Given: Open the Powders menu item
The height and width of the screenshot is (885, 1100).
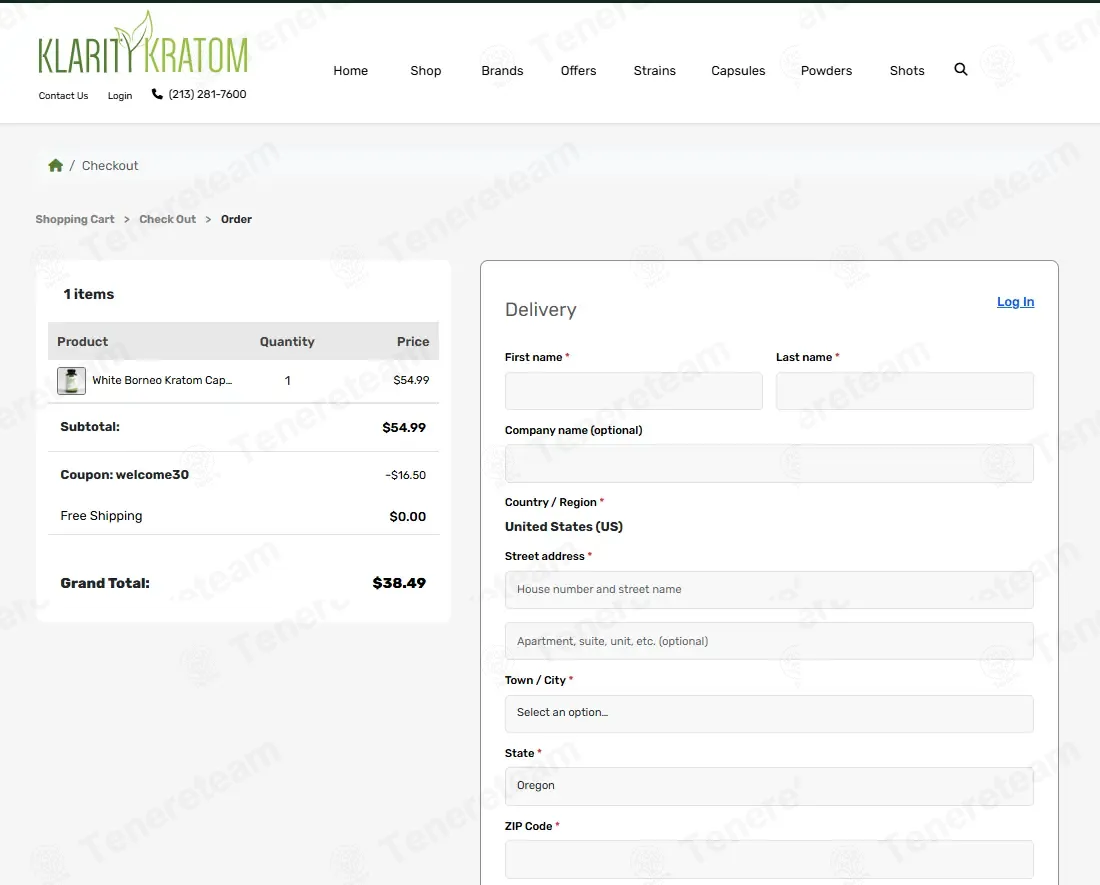Looking at the screenshot, I should point(826,71).
